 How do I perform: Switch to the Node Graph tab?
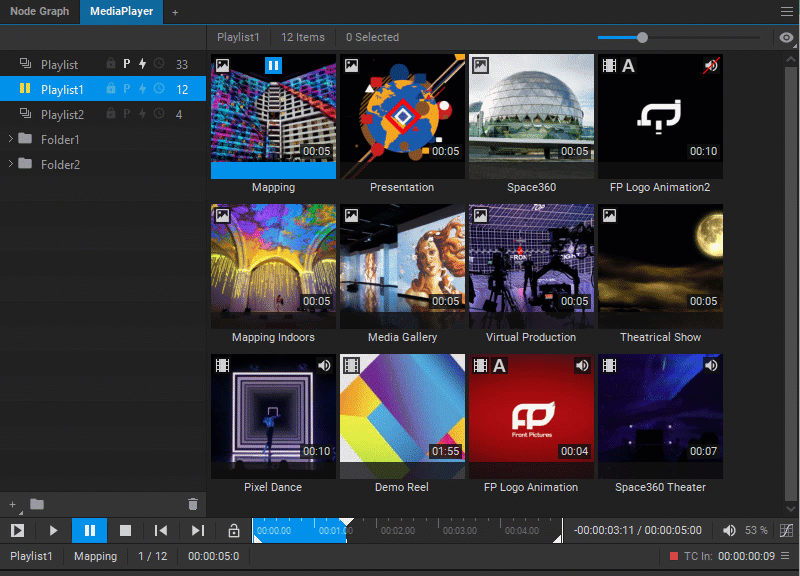coord(39,11)
